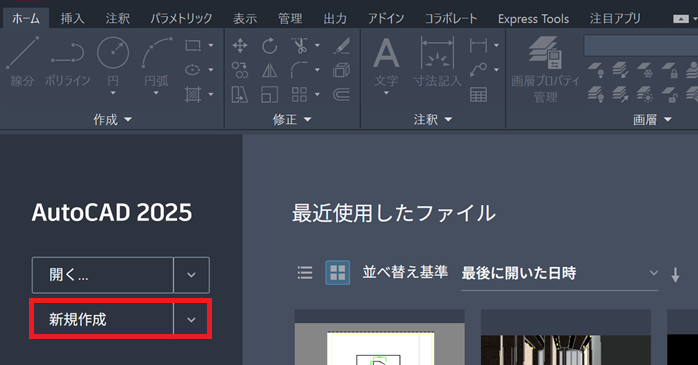Switch to the パラメトリック ribbon tab
The width and height of the screenshot is (698, 365).
coord(181,19)
